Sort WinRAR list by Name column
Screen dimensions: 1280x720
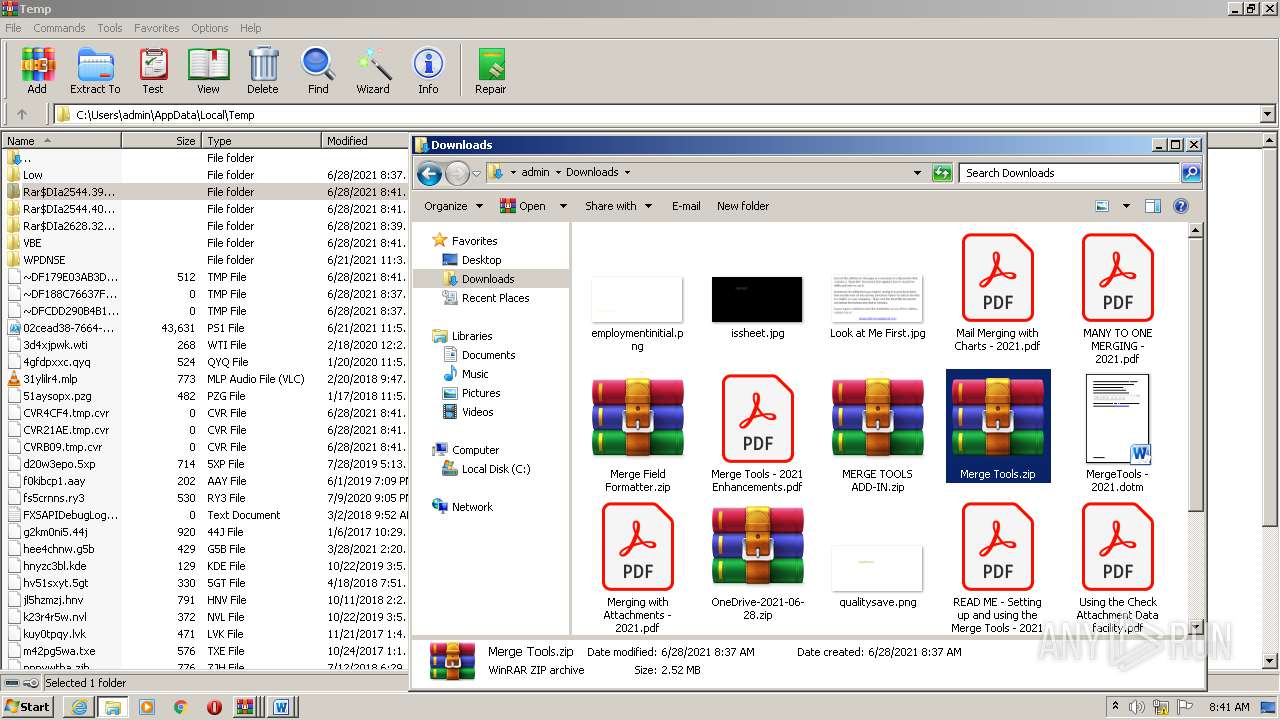(62, 141)
